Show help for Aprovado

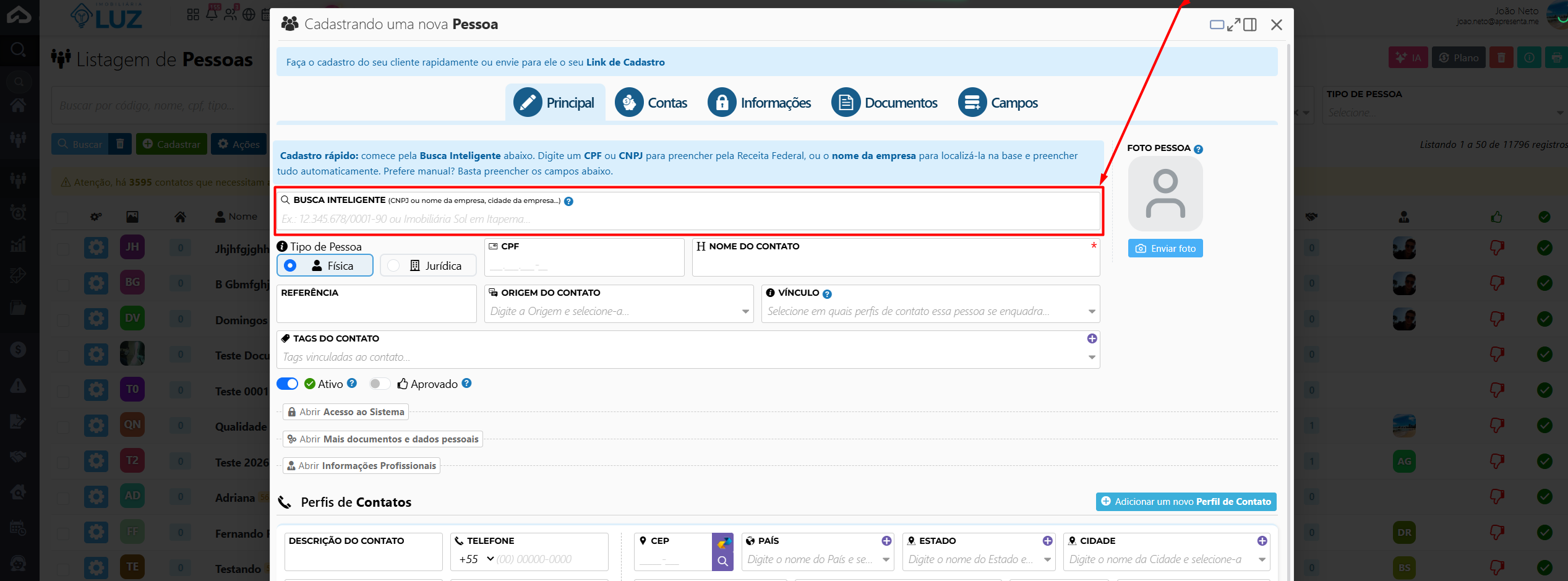point(466,383)
